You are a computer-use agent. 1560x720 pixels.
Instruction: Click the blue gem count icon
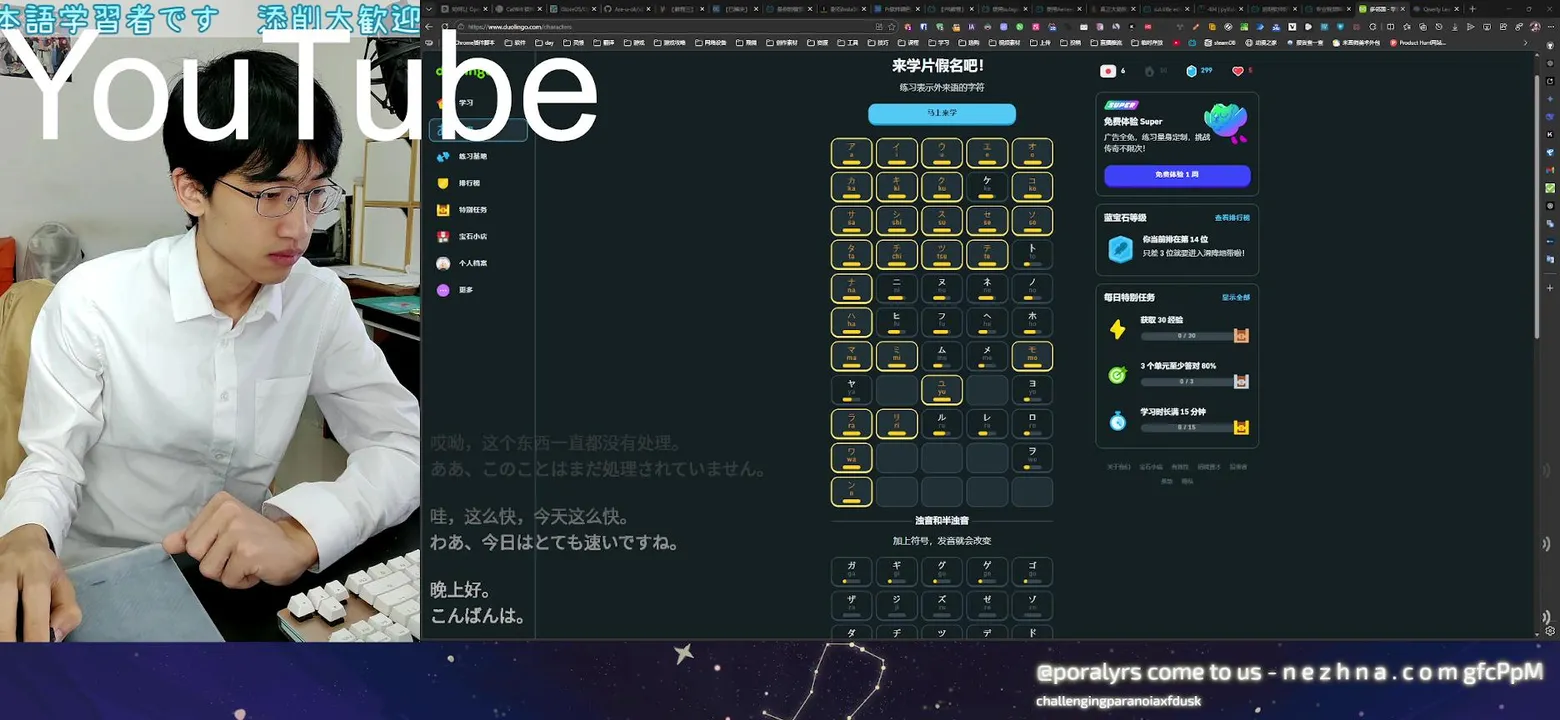[x=1191, y=71]
